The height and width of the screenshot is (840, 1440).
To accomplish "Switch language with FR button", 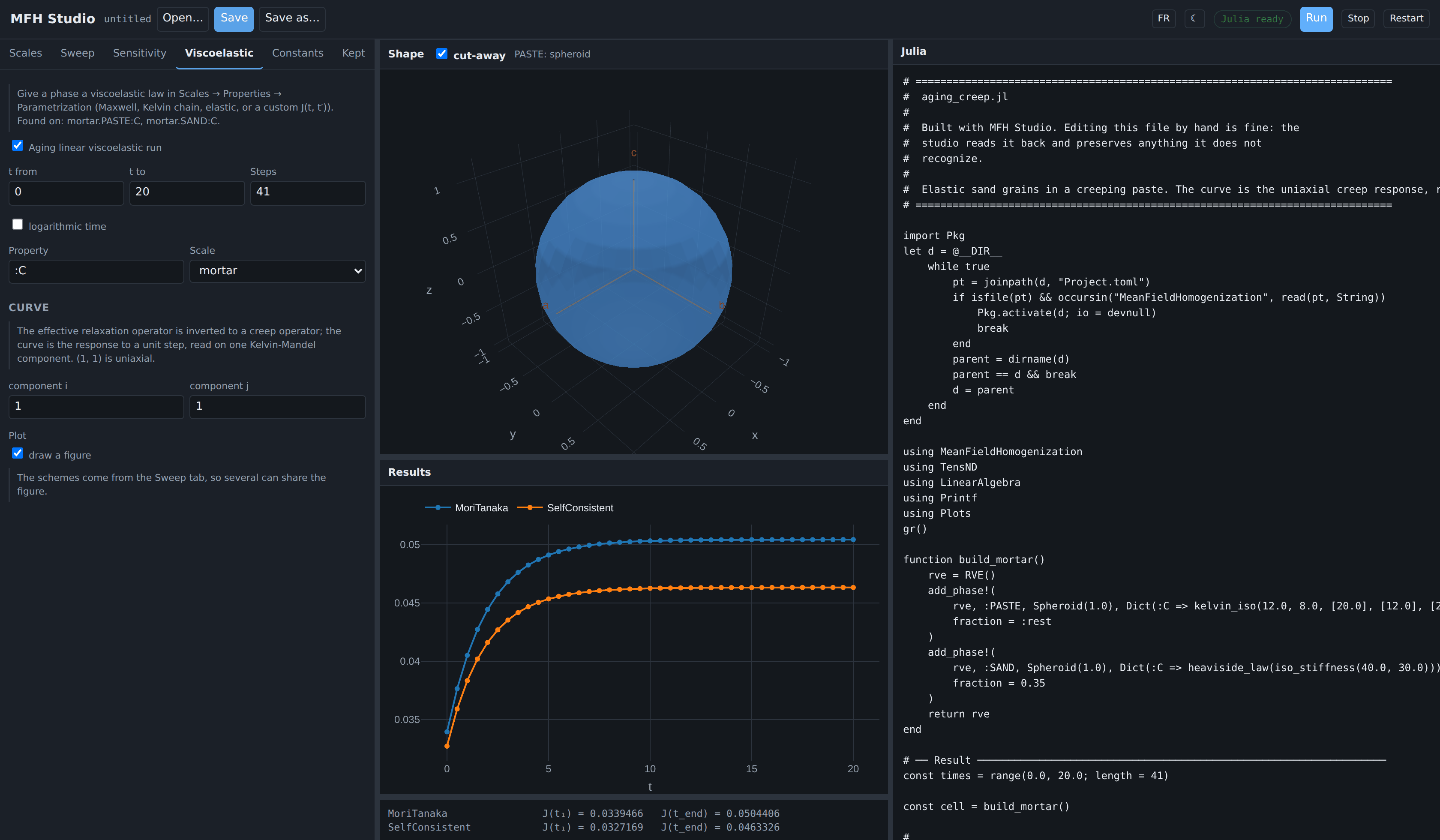I will click(1164, 18).
